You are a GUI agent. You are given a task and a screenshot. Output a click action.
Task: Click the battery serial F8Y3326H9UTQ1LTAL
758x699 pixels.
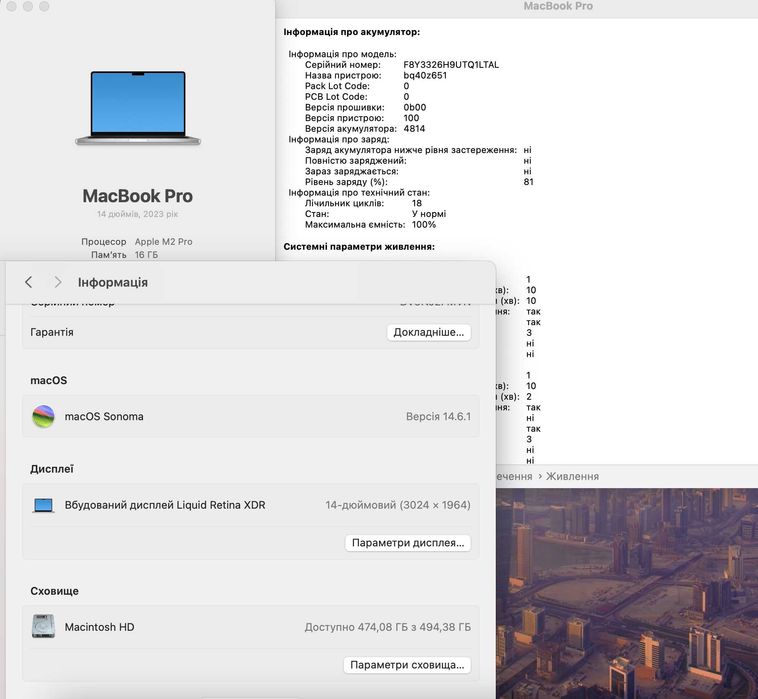pyautogui.click(x=451, y=65)
